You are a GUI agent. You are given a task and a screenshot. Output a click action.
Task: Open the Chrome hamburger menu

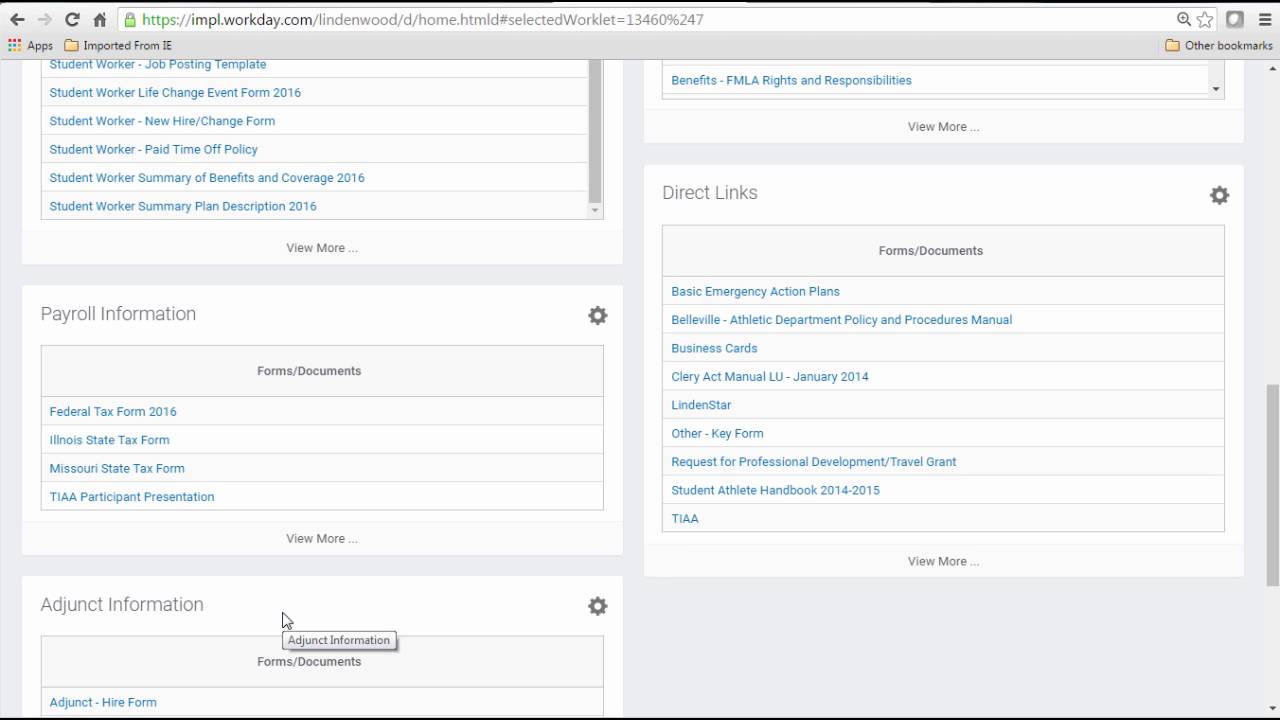pos(1263,19)
